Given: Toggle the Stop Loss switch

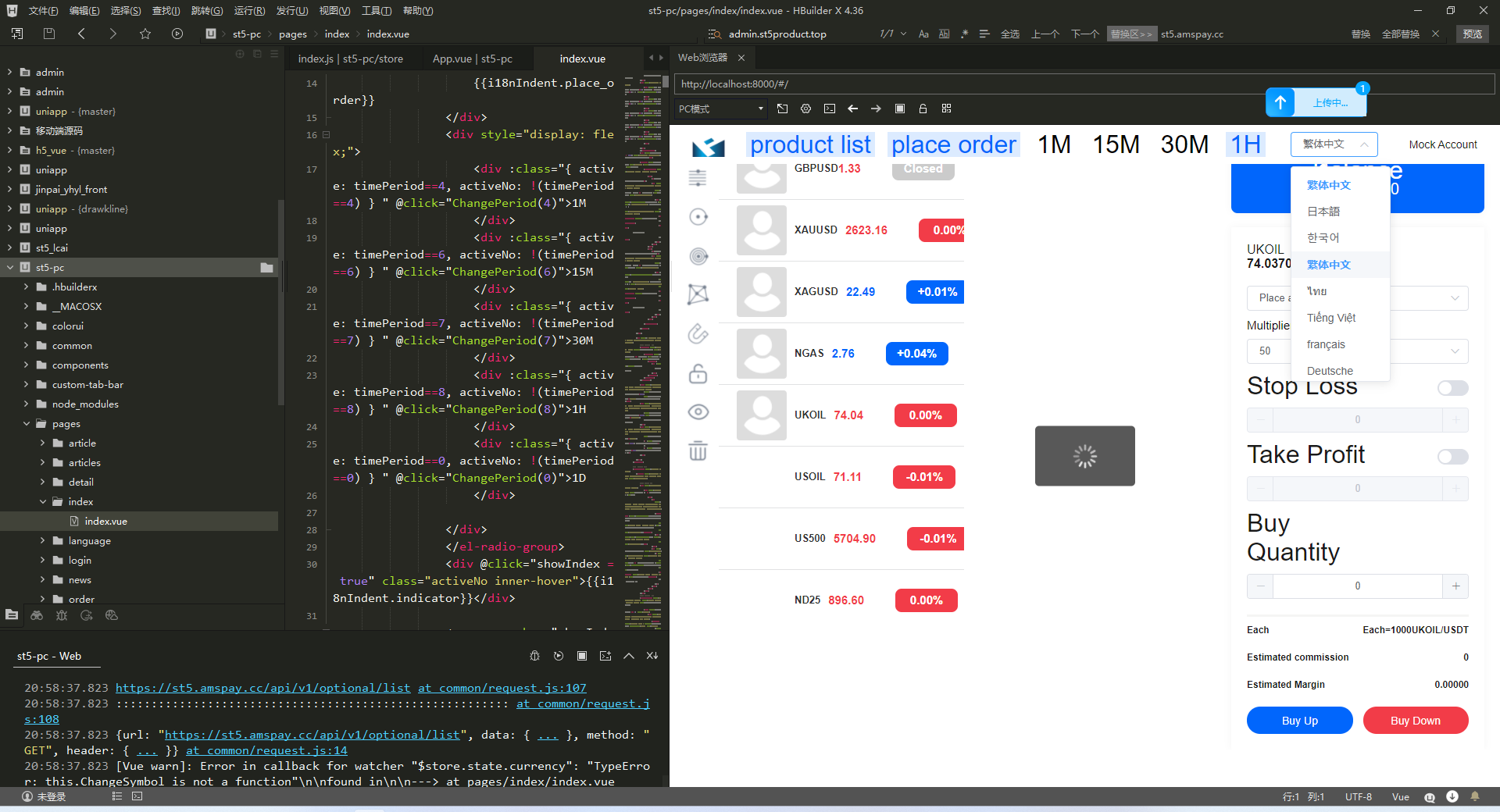Looking at the screenshot, I should click(1452, 388).
